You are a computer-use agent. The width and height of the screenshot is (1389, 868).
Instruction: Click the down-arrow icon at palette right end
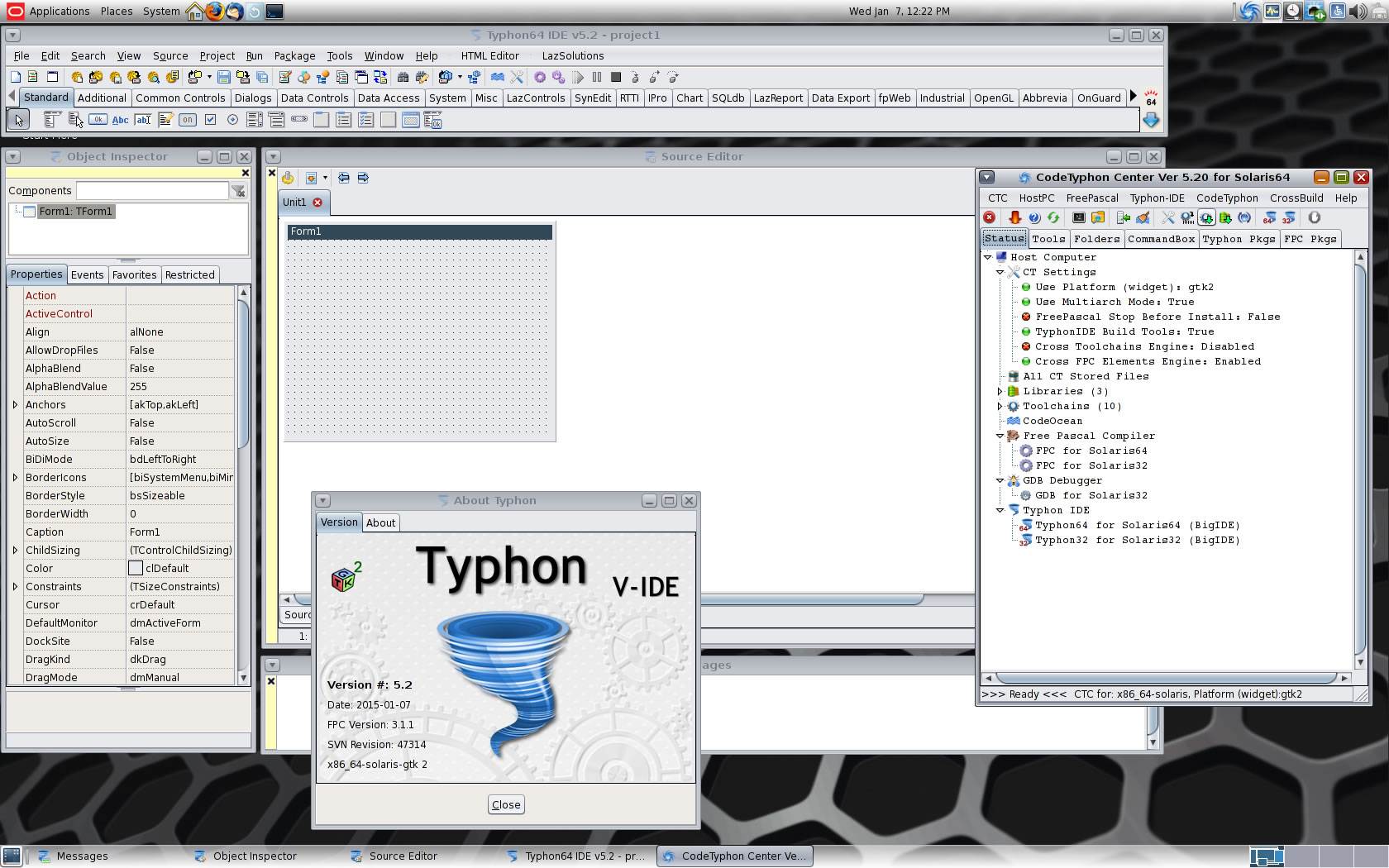click(1151, 121)
